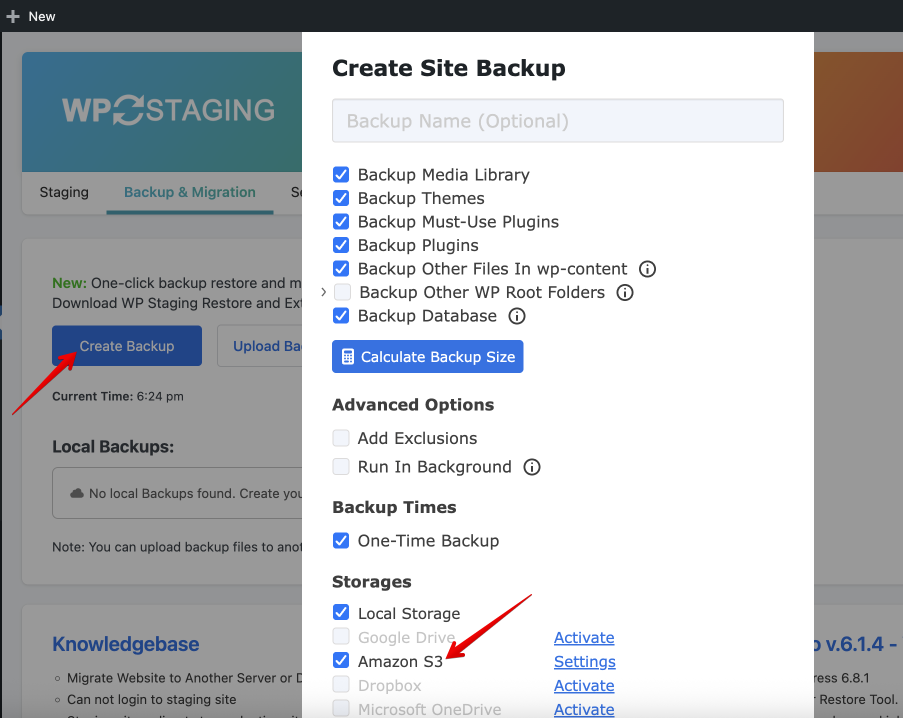Open the Knowledgebase heading link

tap(126, 644)
